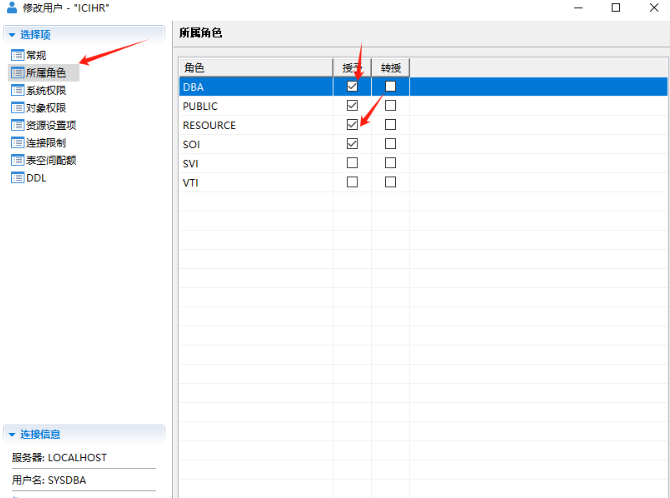Close the 修改用户 dialog

tap(654, 8)
